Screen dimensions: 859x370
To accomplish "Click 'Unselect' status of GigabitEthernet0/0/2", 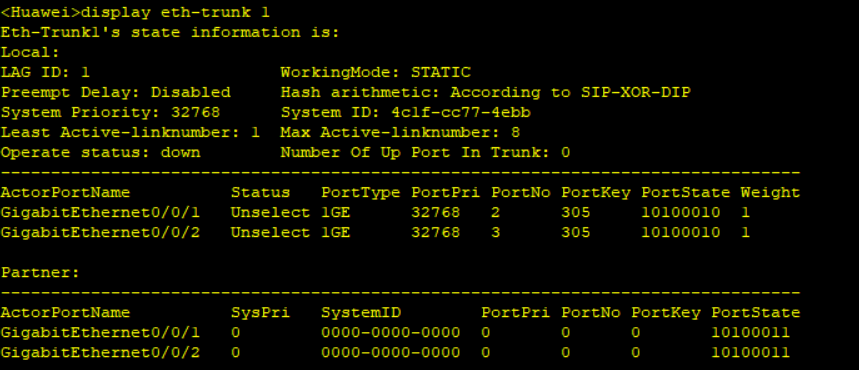I will coord(270,232).
